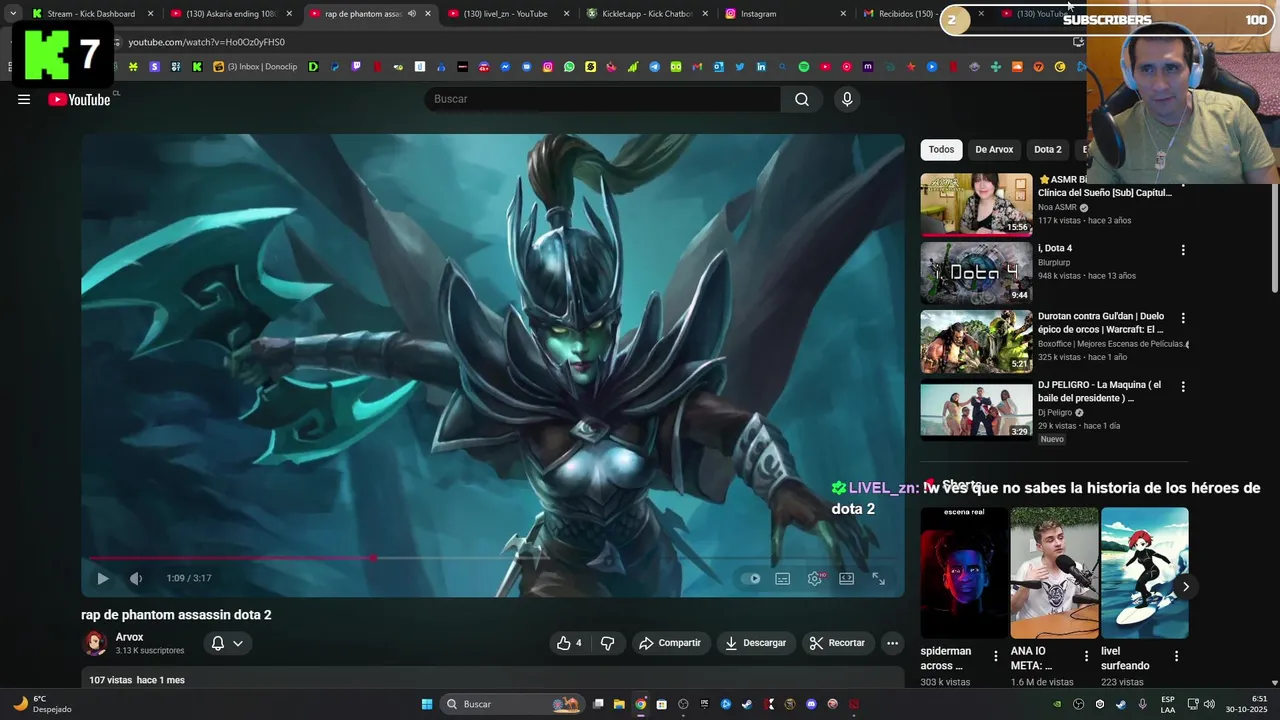The width and height of the screenshot is (1280, 720).
Task: Go to the YouTube home logo
Action: pos(79,99)
